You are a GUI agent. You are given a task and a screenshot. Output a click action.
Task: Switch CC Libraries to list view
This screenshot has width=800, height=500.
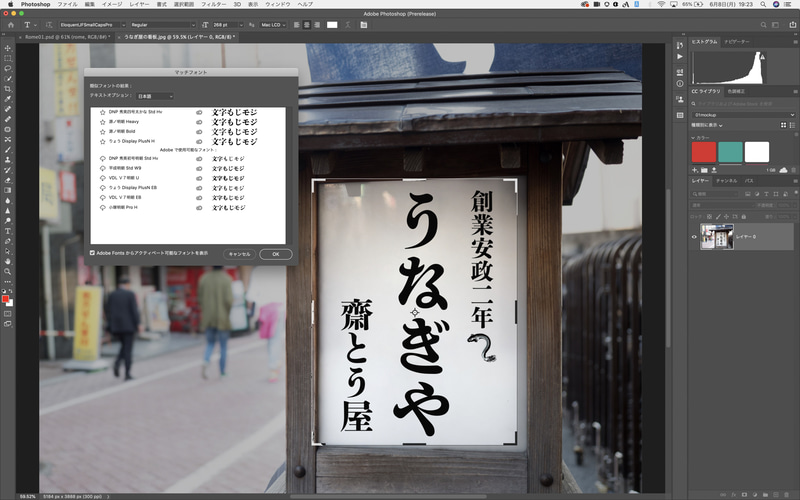coord(792,125)
